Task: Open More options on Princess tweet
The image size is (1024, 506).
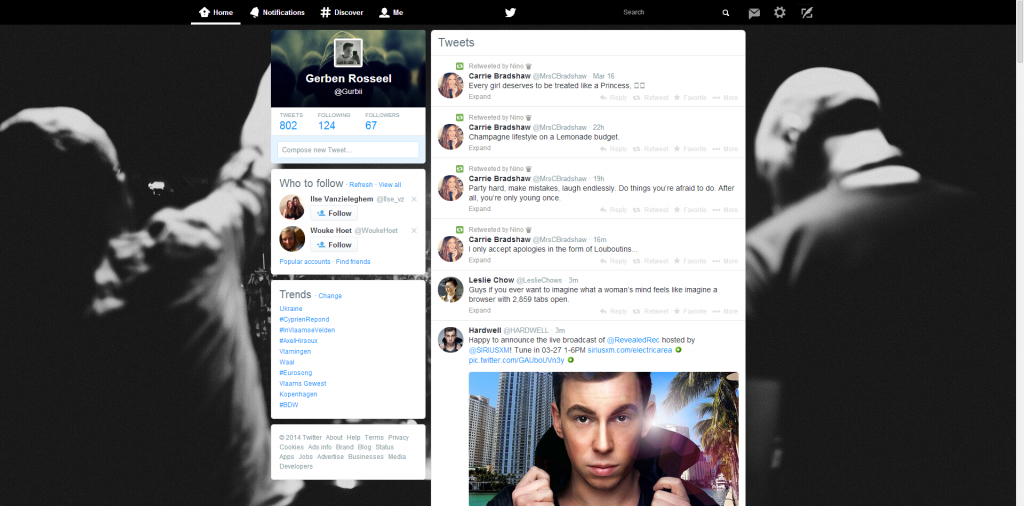Action: coord(725,97)
